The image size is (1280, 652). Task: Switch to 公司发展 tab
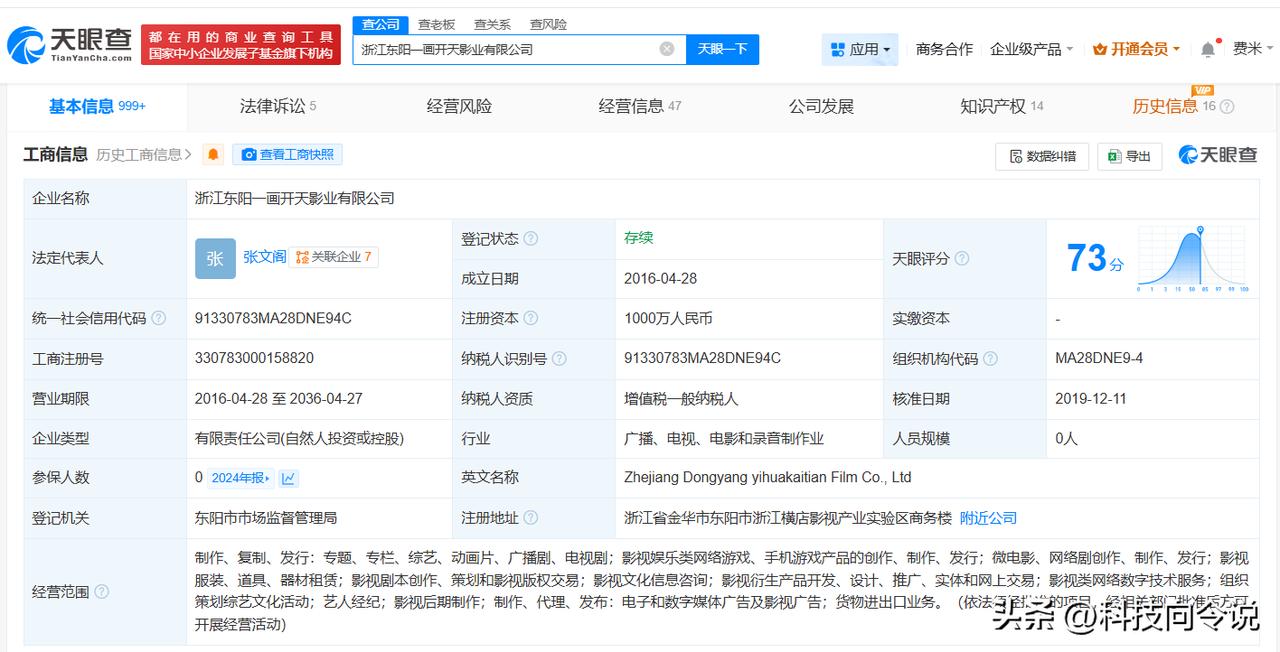(x=821, y=107)
